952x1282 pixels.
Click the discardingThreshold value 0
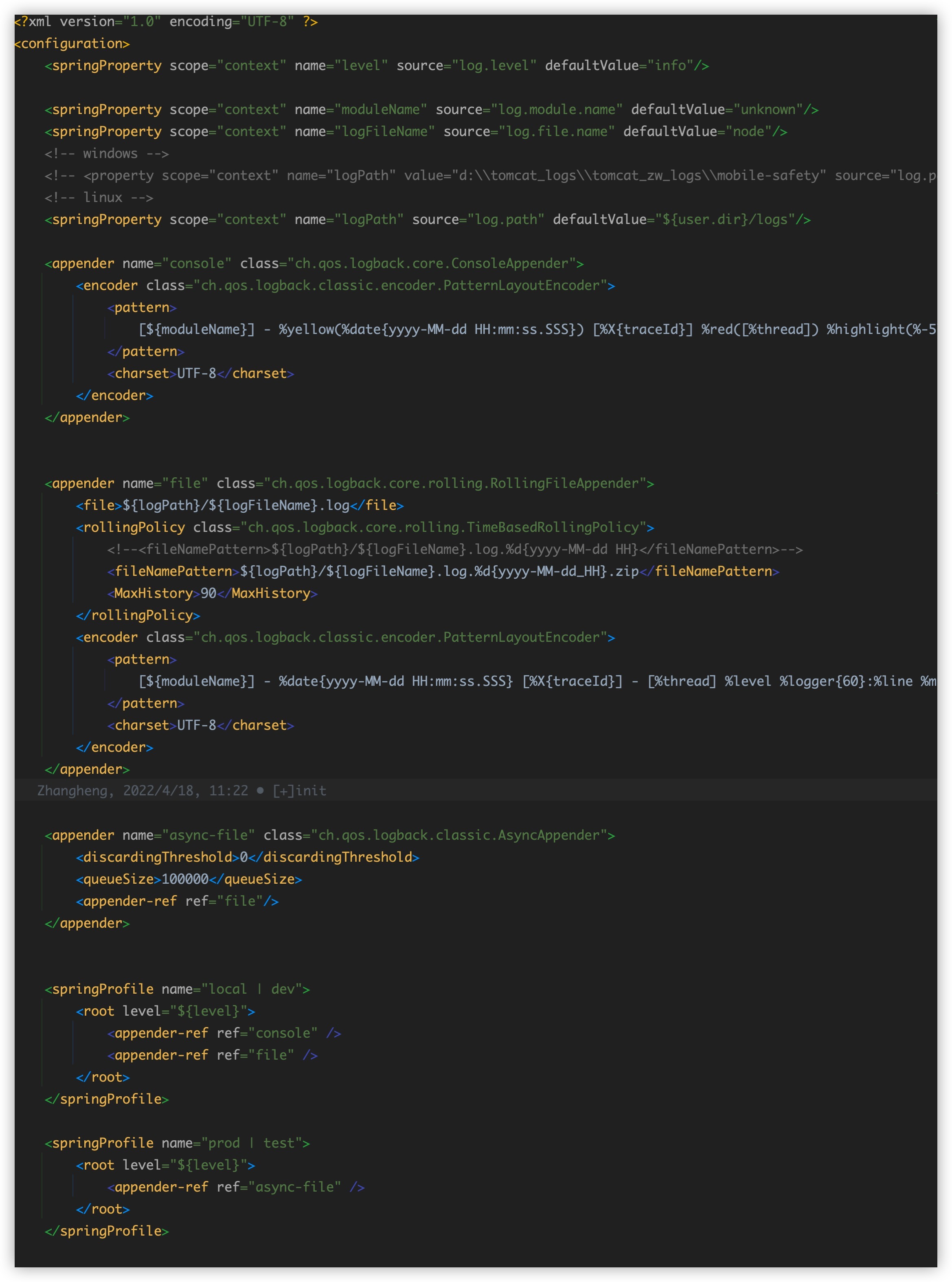coord(244,857)
